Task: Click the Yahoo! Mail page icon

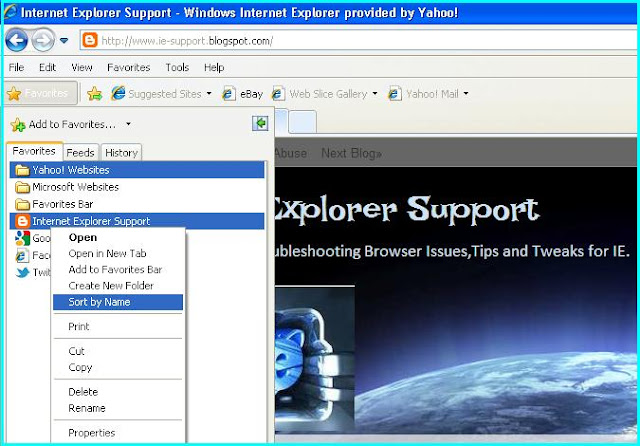Action: click(395, 94)
